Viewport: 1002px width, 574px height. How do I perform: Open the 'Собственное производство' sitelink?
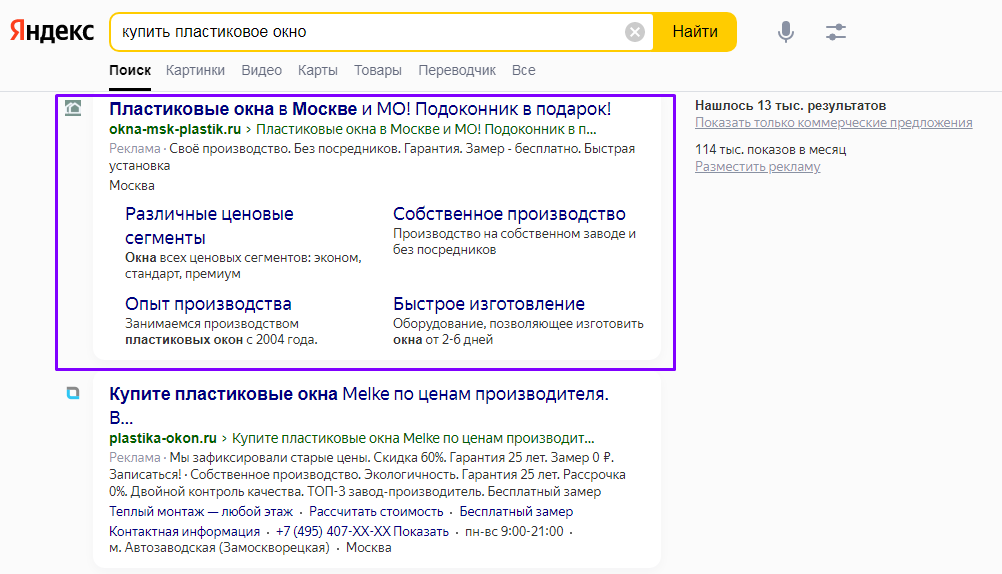(x=509, y=213)
